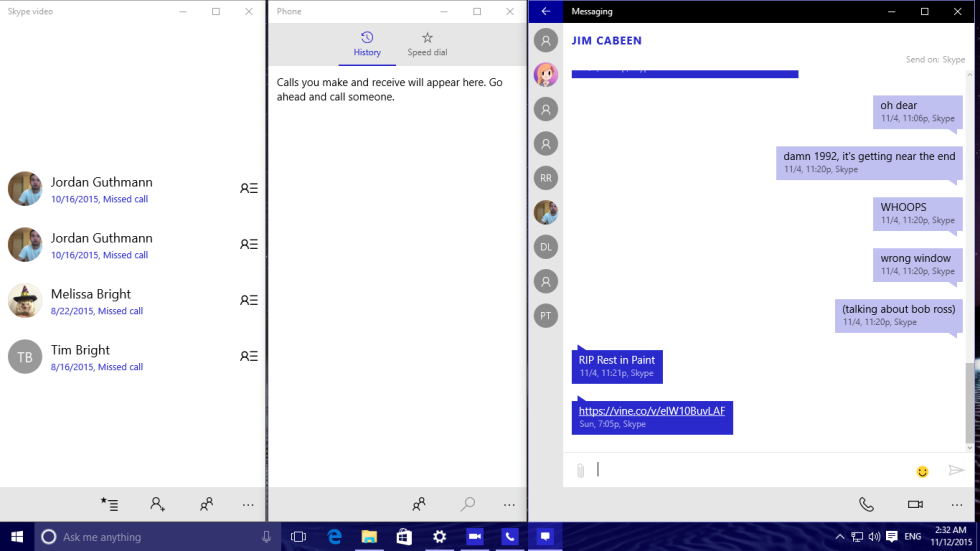Open topmost blank-avatar conversation in Messaging sidebar
The height and width of the screenshot is (551, 980).
546,41
